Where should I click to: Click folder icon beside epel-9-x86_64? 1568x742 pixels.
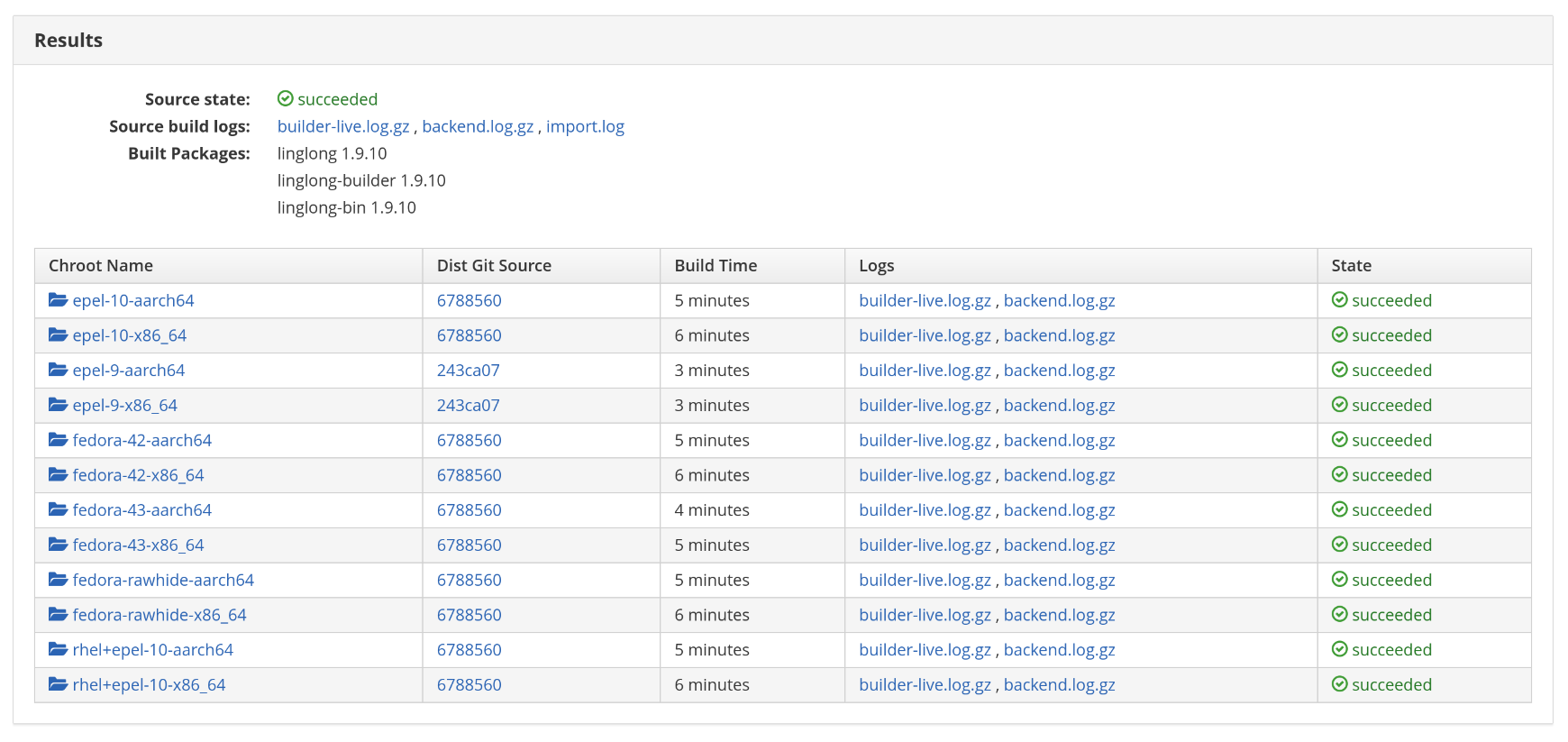[59, 405]
